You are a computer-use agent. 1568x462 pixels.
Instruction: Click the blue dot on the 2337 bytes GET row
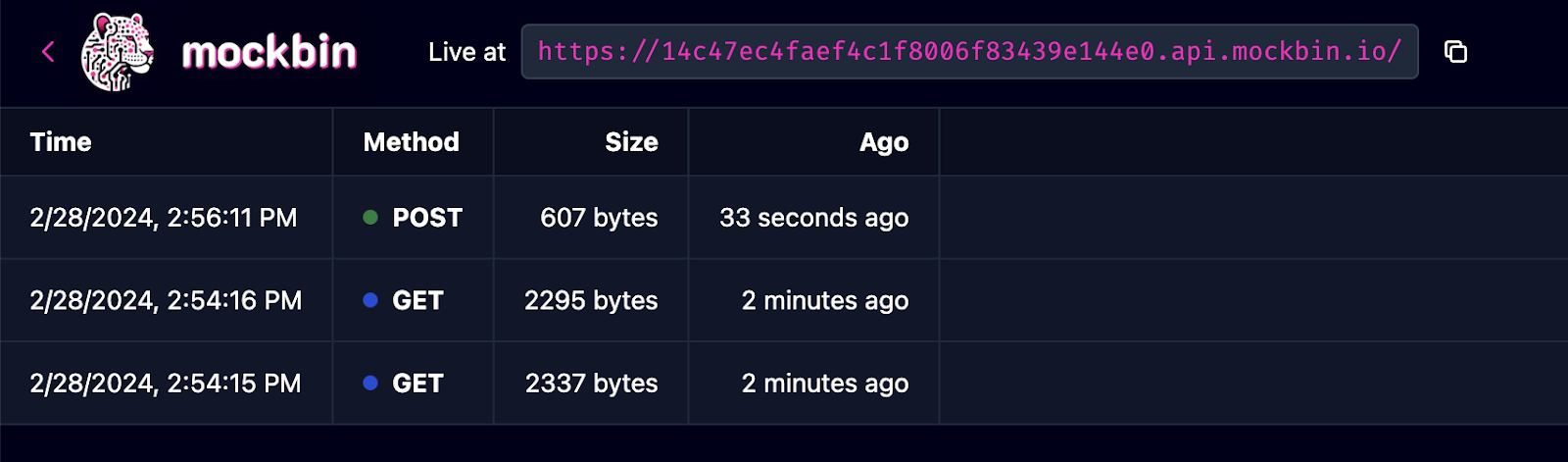click(x=370, y=384)
